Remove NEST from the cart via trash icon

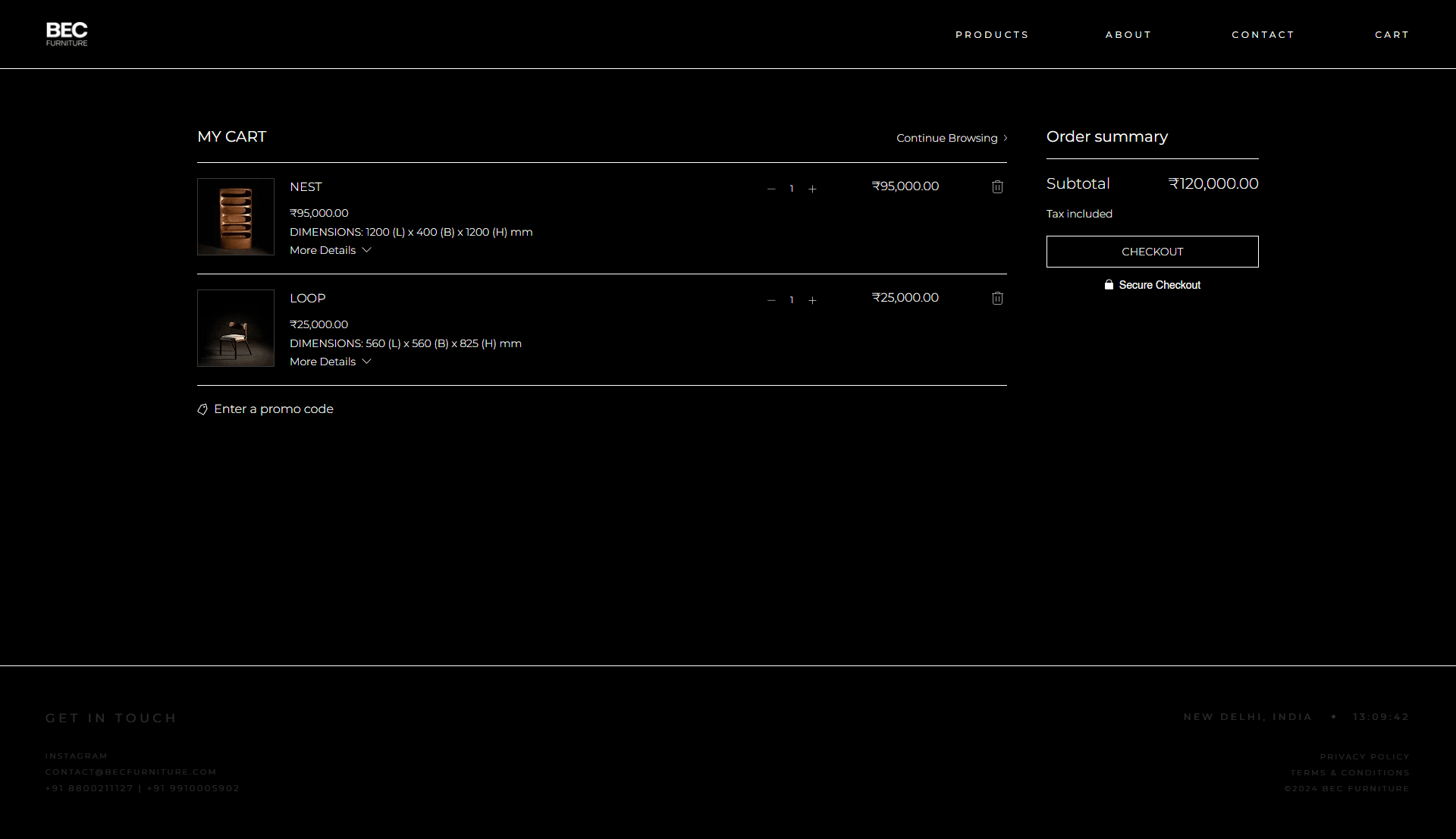[997, 186]
